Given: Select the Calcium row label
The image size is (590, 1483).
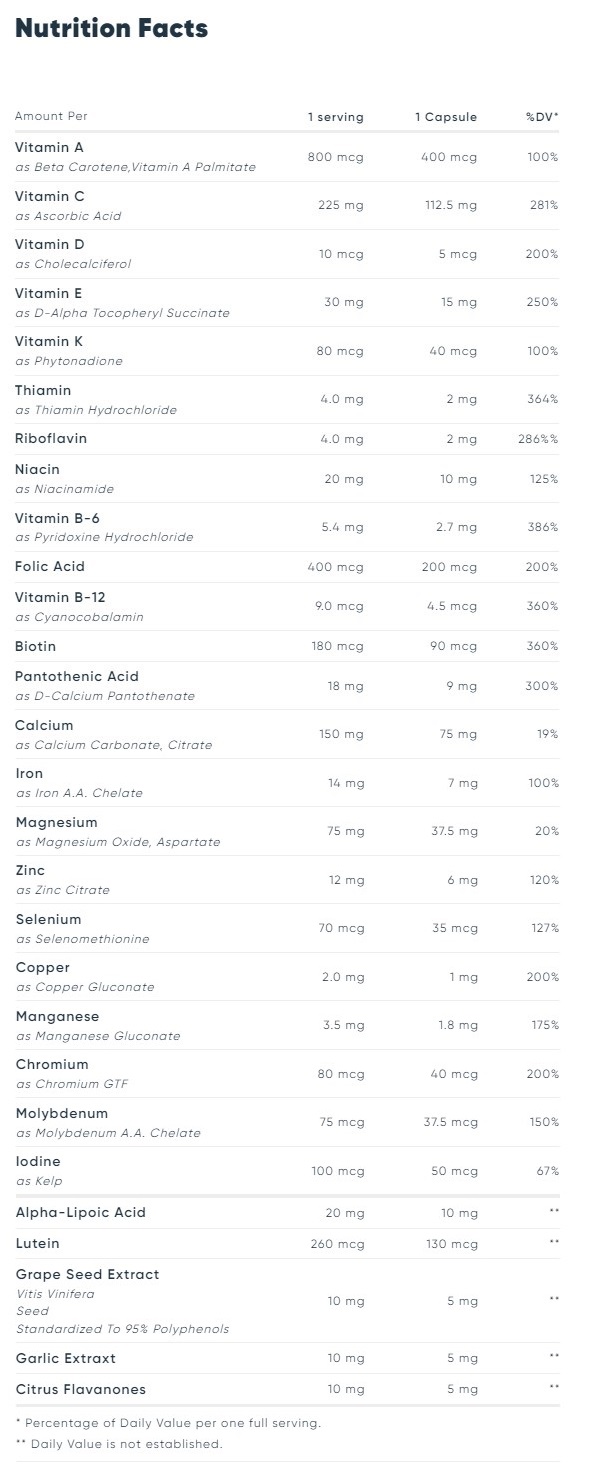Looking at the screenshot, I should point(44,725).
